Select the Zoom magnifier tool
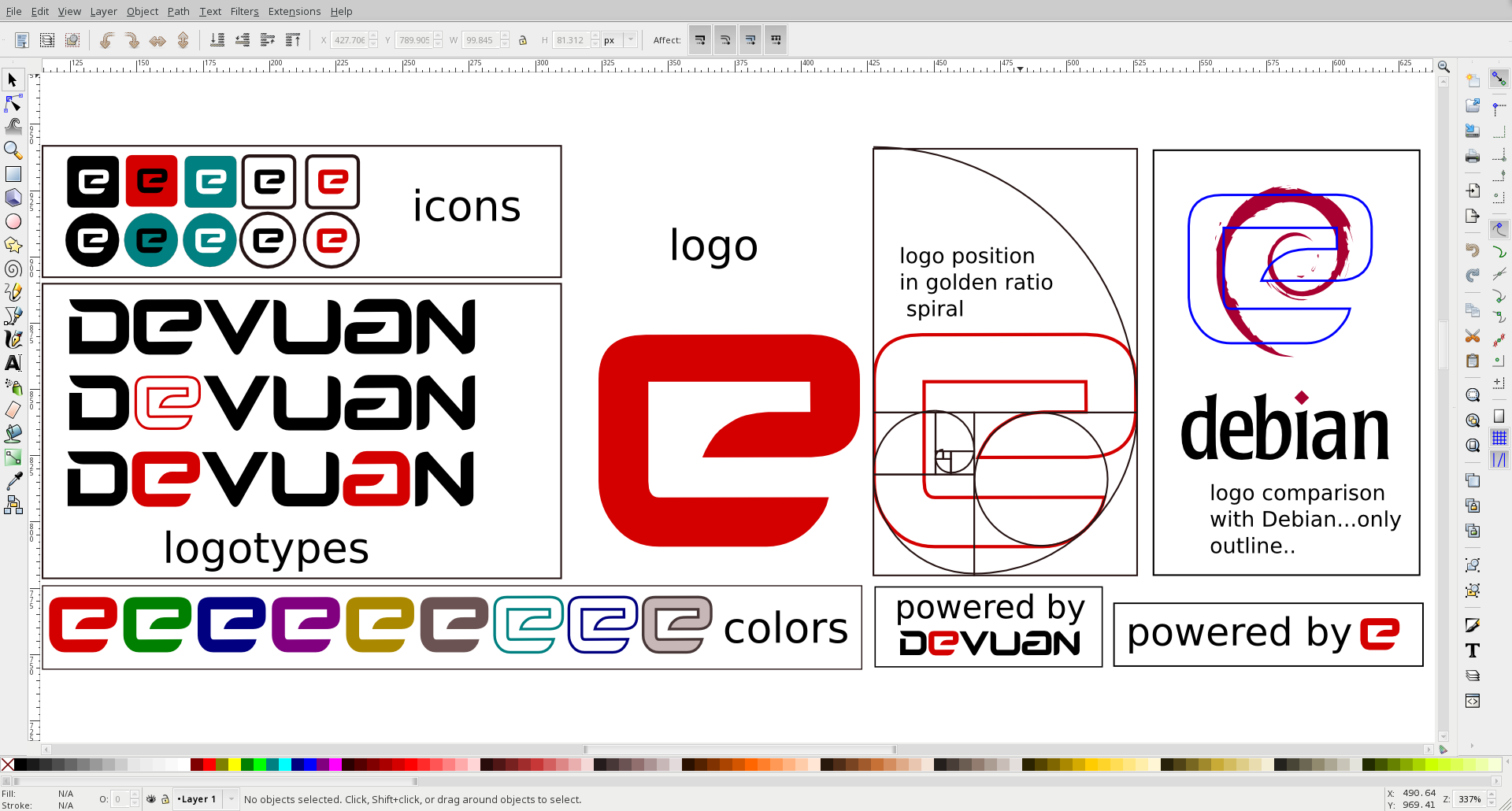This screenshot has height=811, width=1512. click(x=13, y=150)
